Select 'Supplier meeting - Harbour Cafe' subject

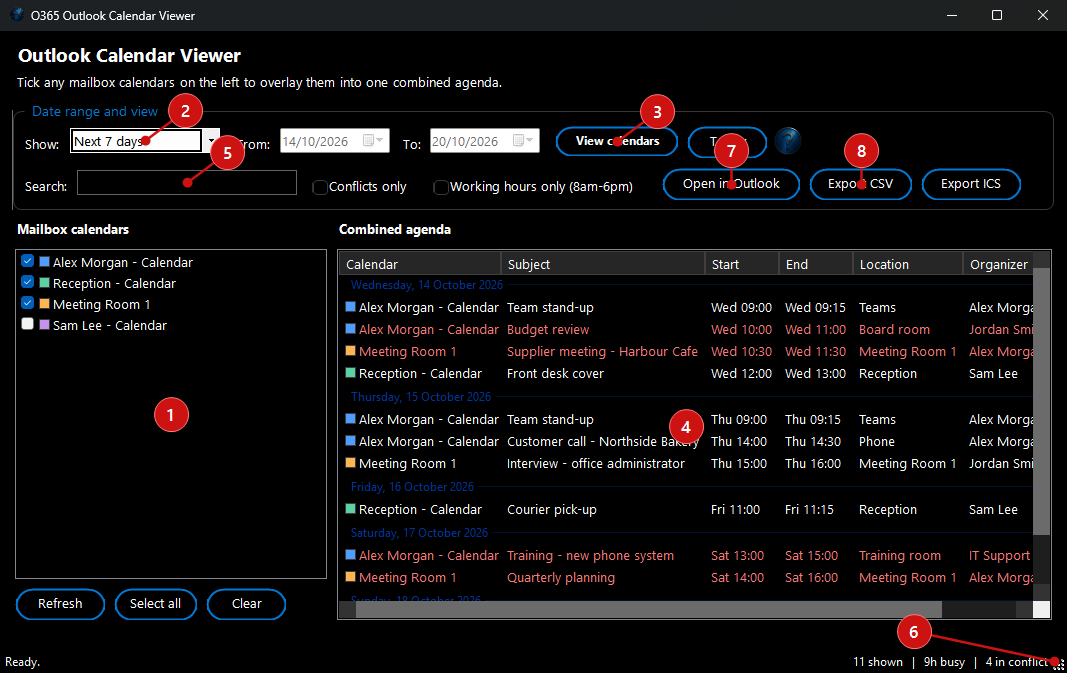(x=602, y=351)
